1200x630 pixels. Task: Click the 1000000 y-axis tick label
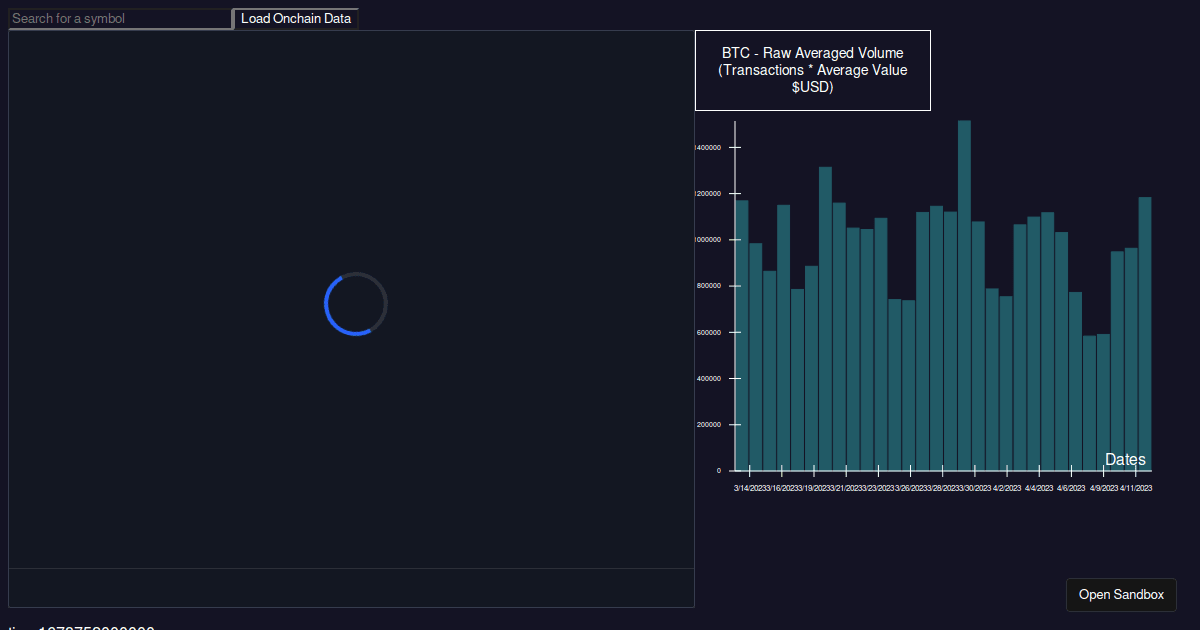pos(706,240)
